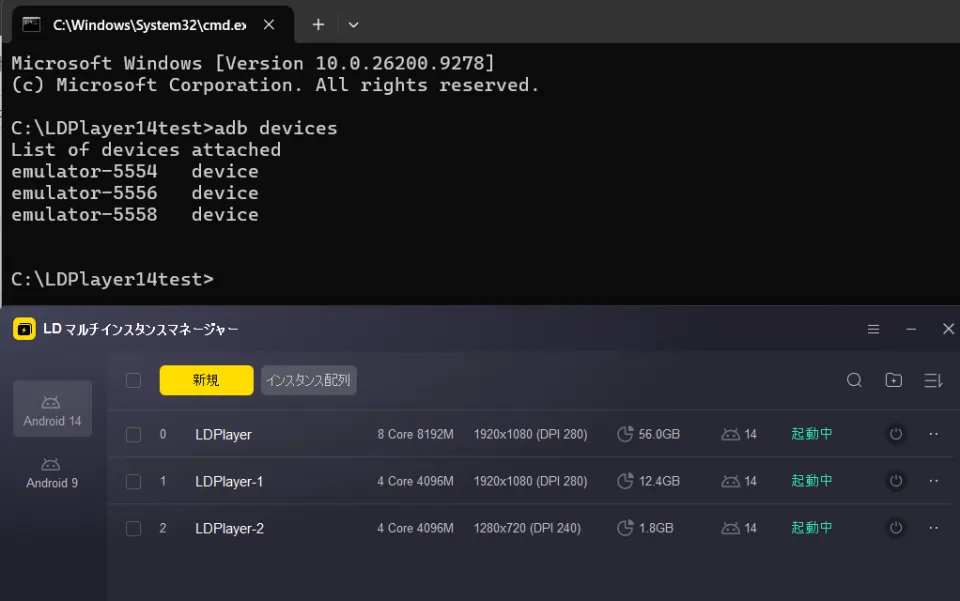Image resolution: width=960 pixels, height=601 pixels.
Task: Click the LDPlayer instance name
Action: [223, 435]
